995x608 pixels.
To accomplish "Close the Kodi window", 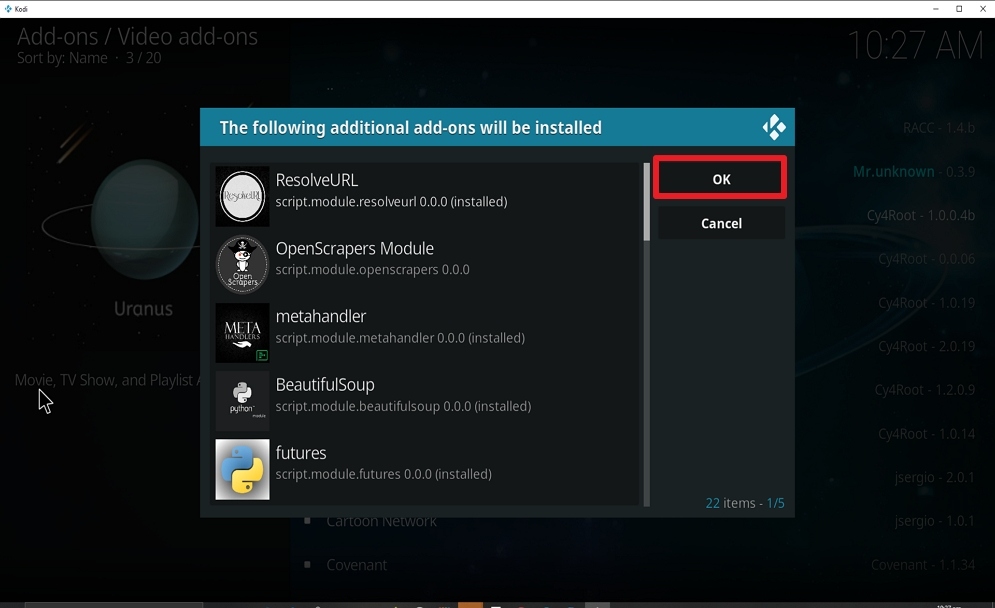I will [983, 9].
